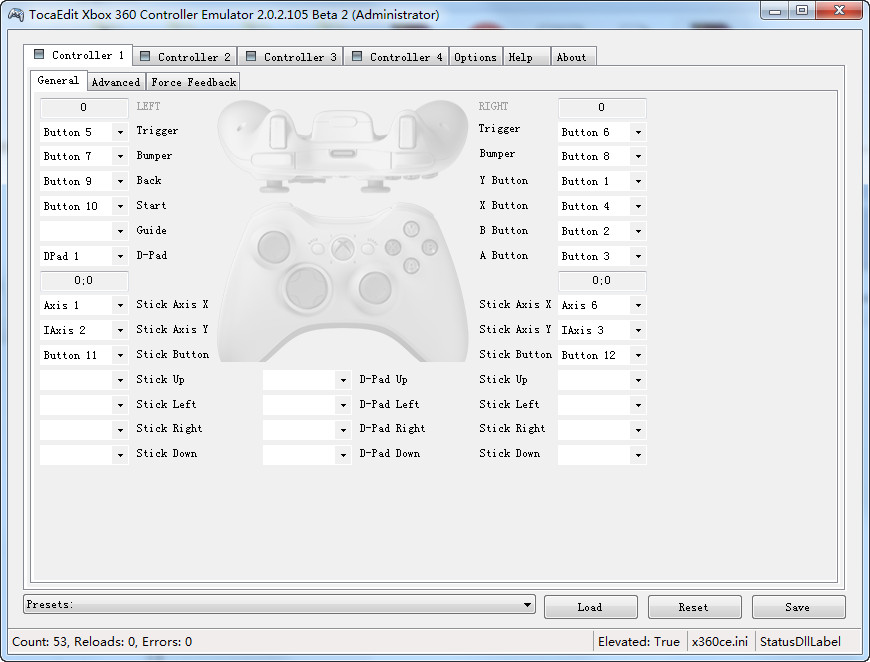Image resolution: width=870 pixels, height=662 pixels.
Task: Switch to the Force Feedback sub-tab
Action: (194, 82)
